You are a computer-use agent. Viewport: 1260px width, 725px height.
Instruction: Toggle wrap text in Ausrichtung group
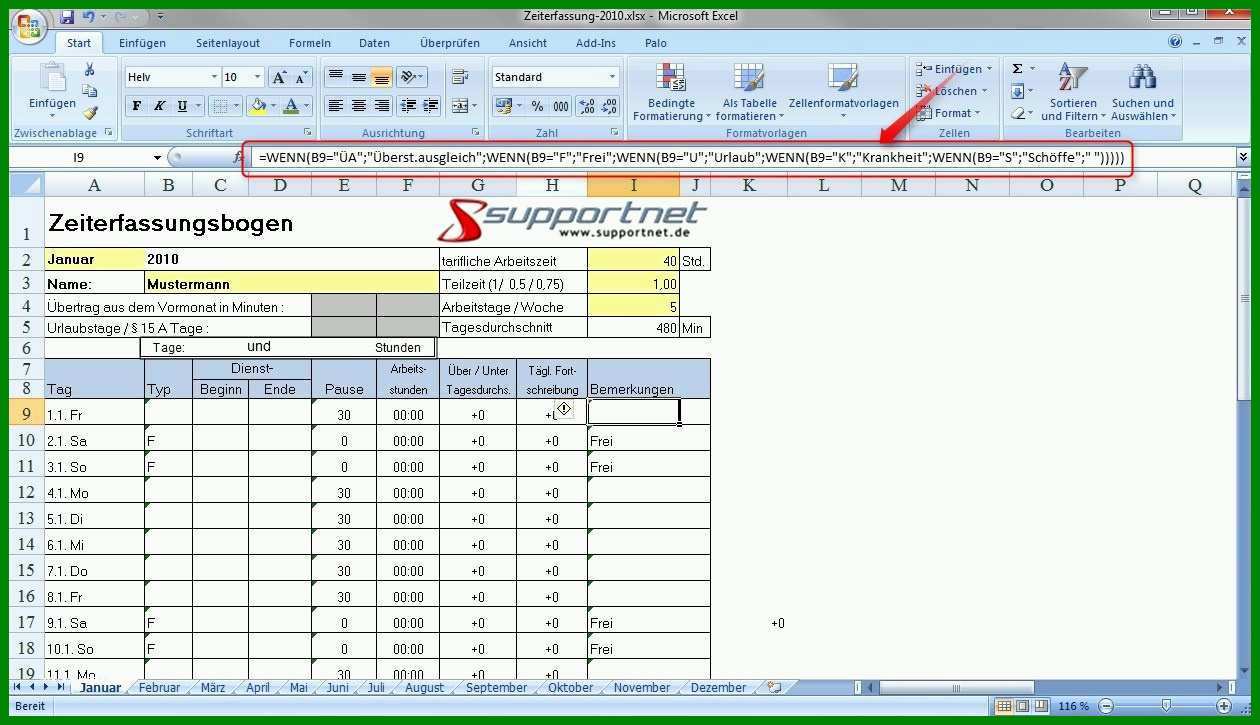[460, 77]
